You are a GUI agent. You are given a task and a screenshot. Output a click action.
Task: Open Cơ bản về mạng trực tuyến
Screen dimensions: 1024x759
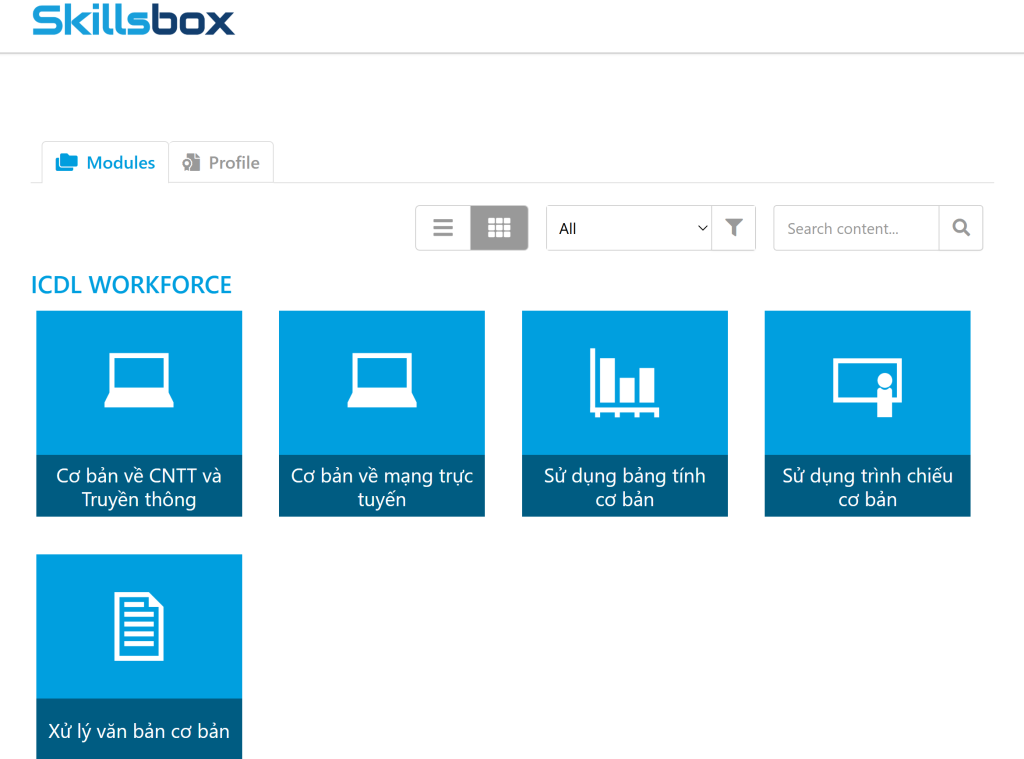382,487
